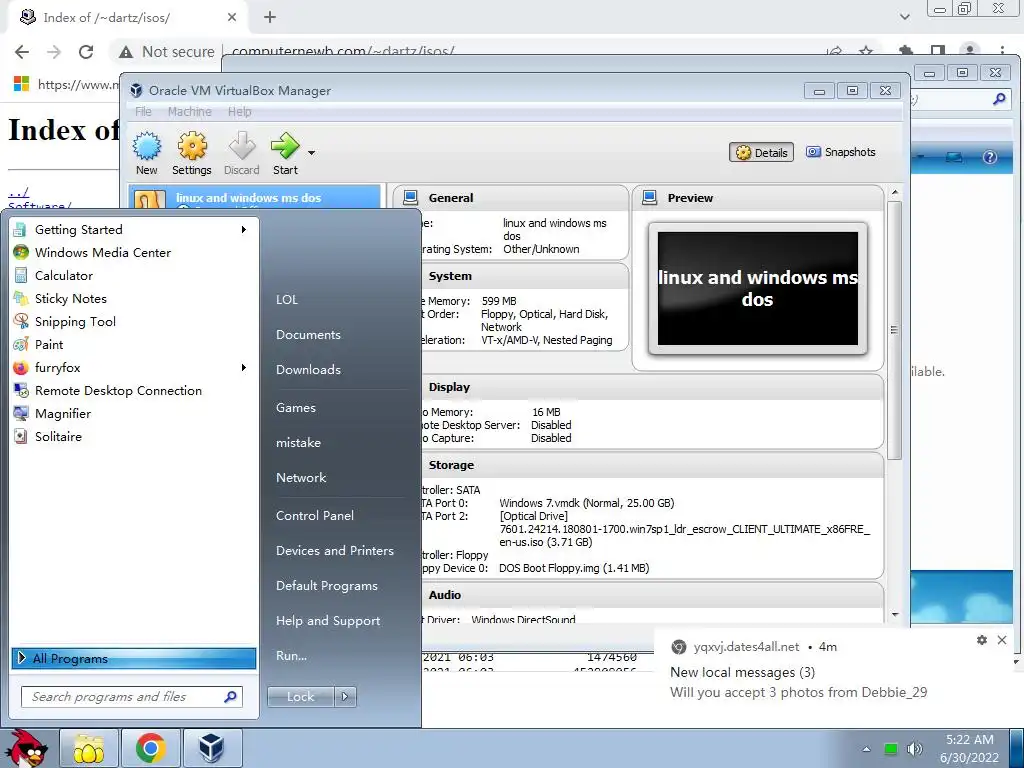1024x768 pixels.
Task: Launch Paint from Start menu
Action: click(131, 344)
